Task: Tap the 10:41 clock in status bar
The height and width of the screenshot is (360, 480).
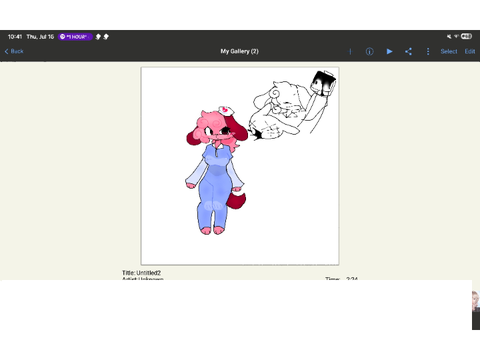Action: click(15, 37)
